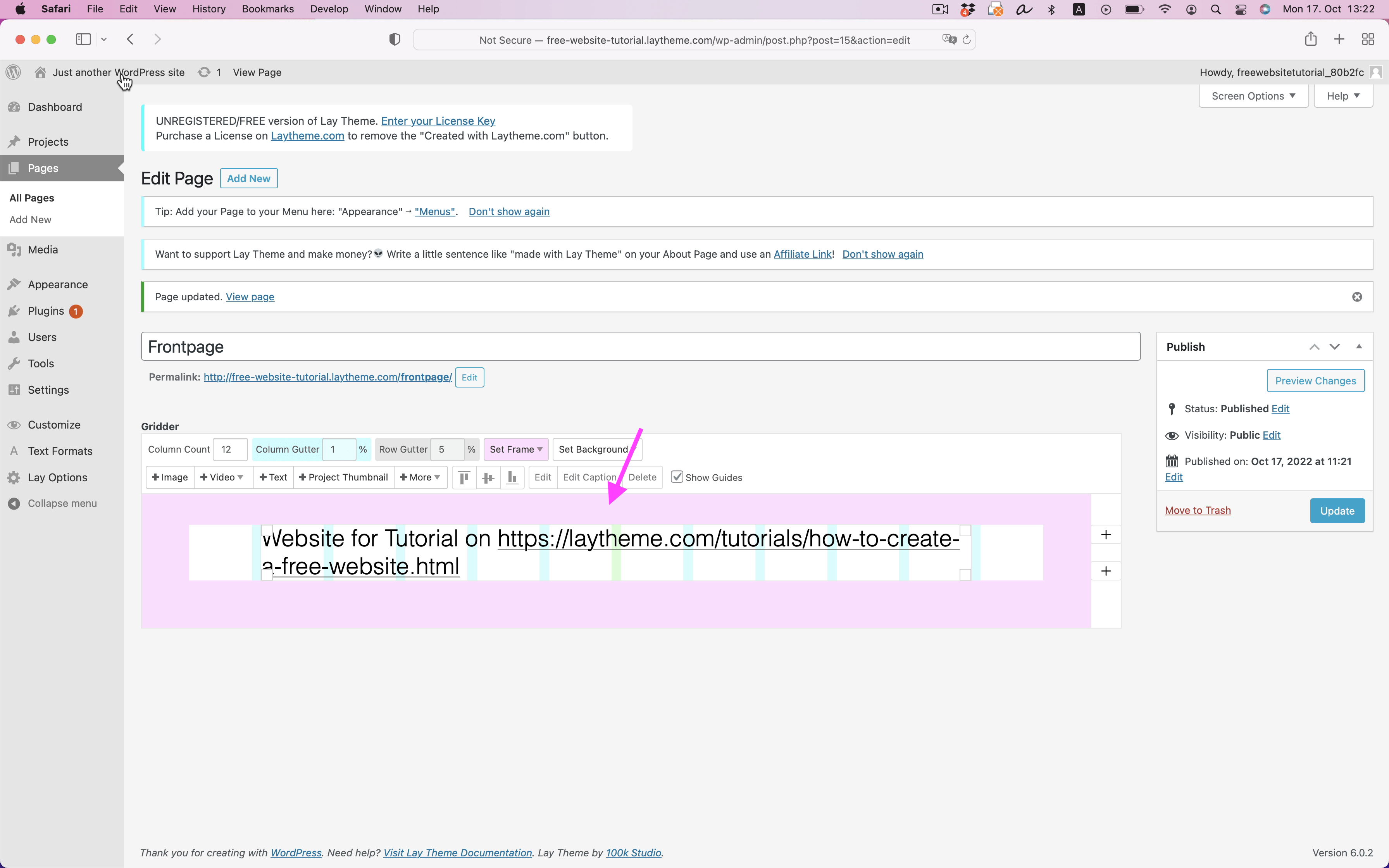Align element to middle in Gridder toolbar
The image size is (1389, 868).
pos(488,477)
